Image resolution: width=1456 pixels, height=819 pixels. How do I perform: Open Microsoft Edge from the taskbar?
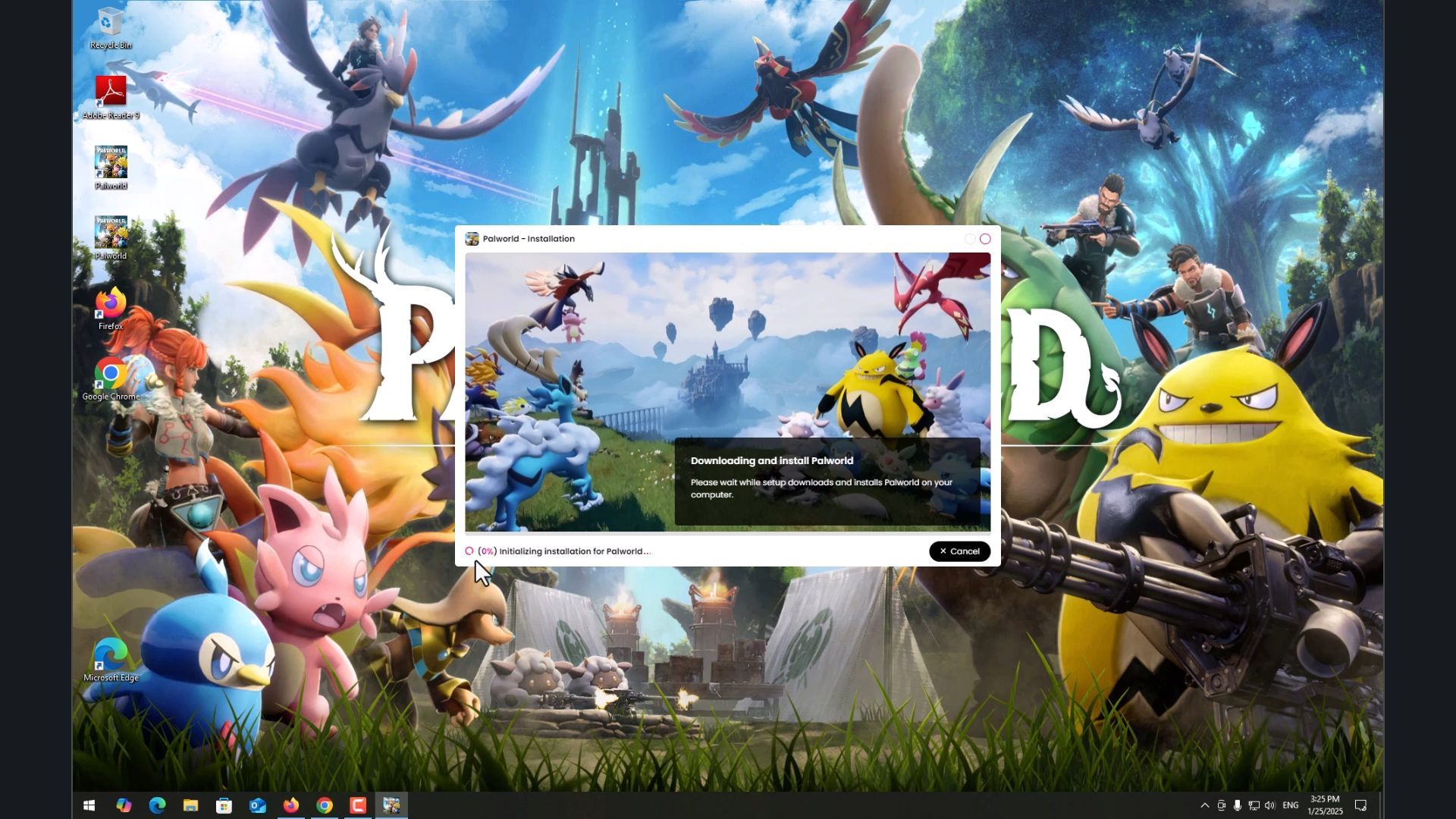click(157, 805)
